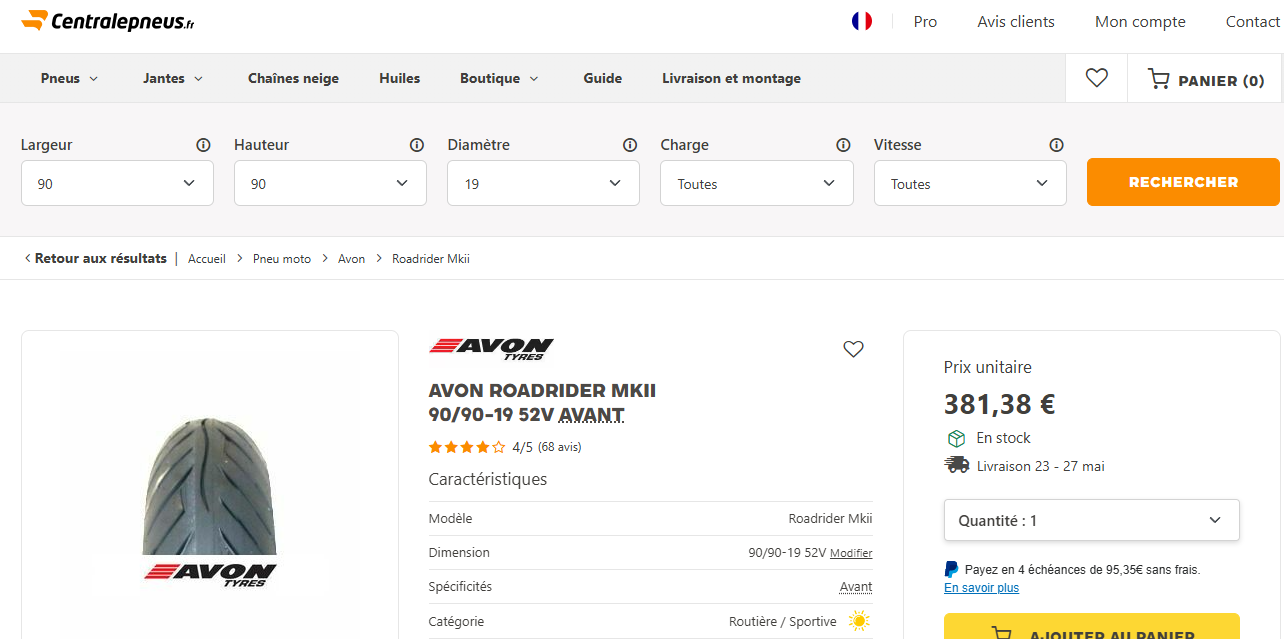Show info icon for Diamètre

click(630, 145)
